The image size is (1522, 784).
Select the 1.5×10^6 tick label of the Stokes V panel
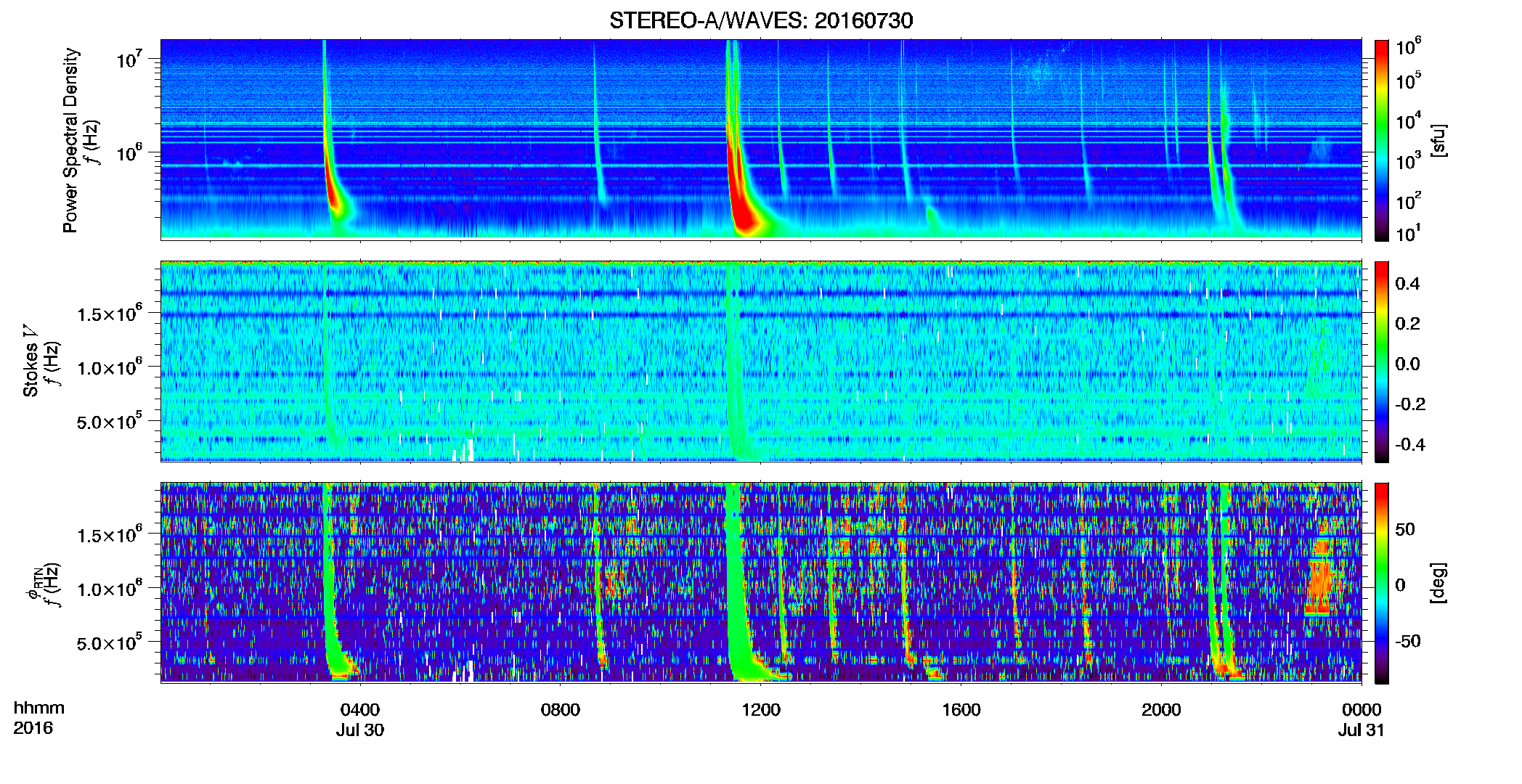coord(110,314)
